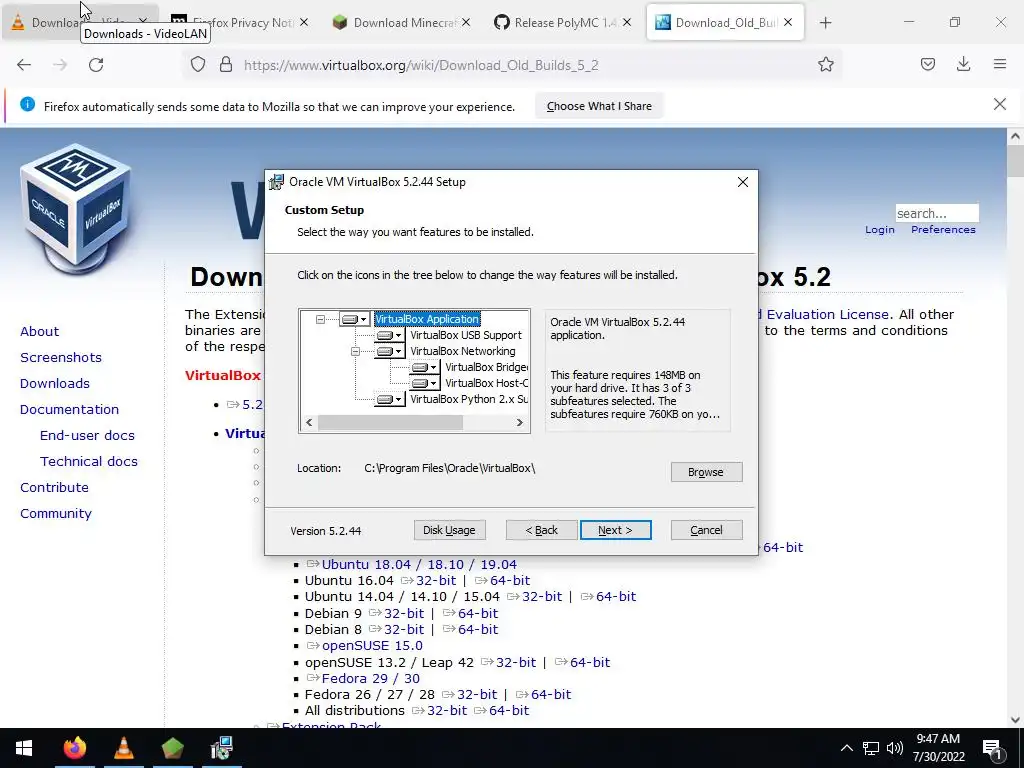Click the Browse button for install location

[706, 472]
